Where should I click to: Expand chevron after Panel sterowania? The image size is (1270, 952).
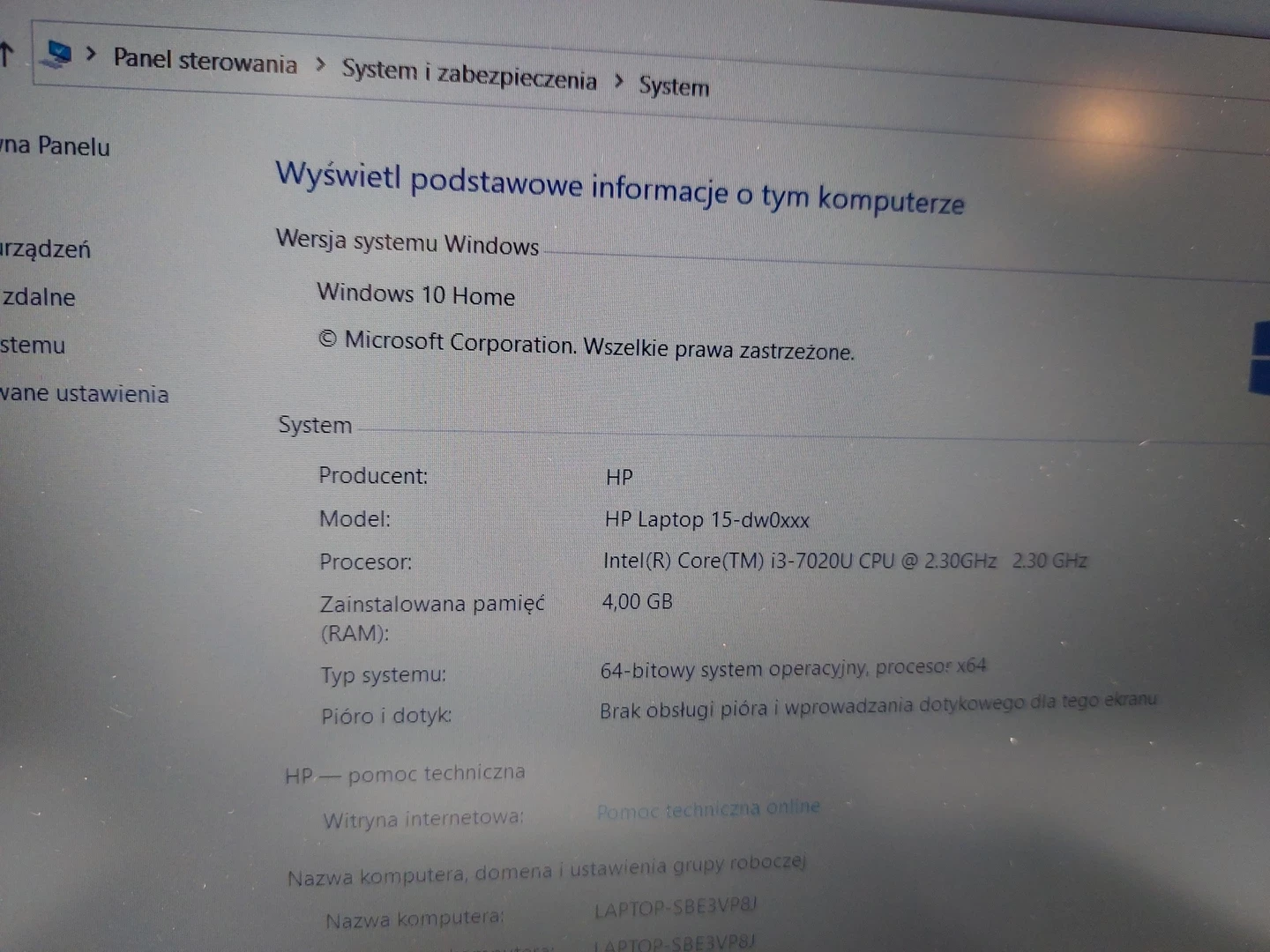point(320,64)
